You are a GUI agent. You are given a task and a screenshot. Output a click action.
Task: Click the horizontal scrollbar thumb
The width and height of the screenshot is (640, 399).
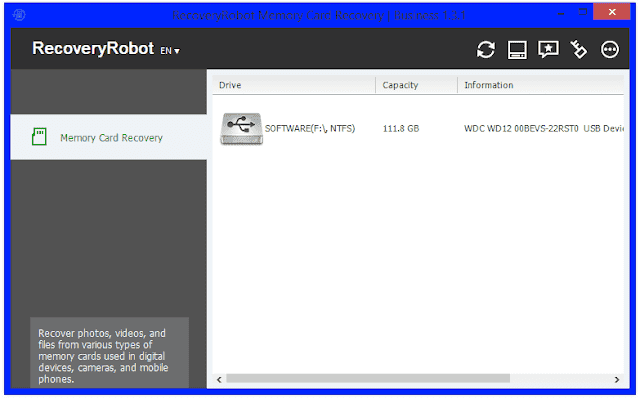click(368, 379)
